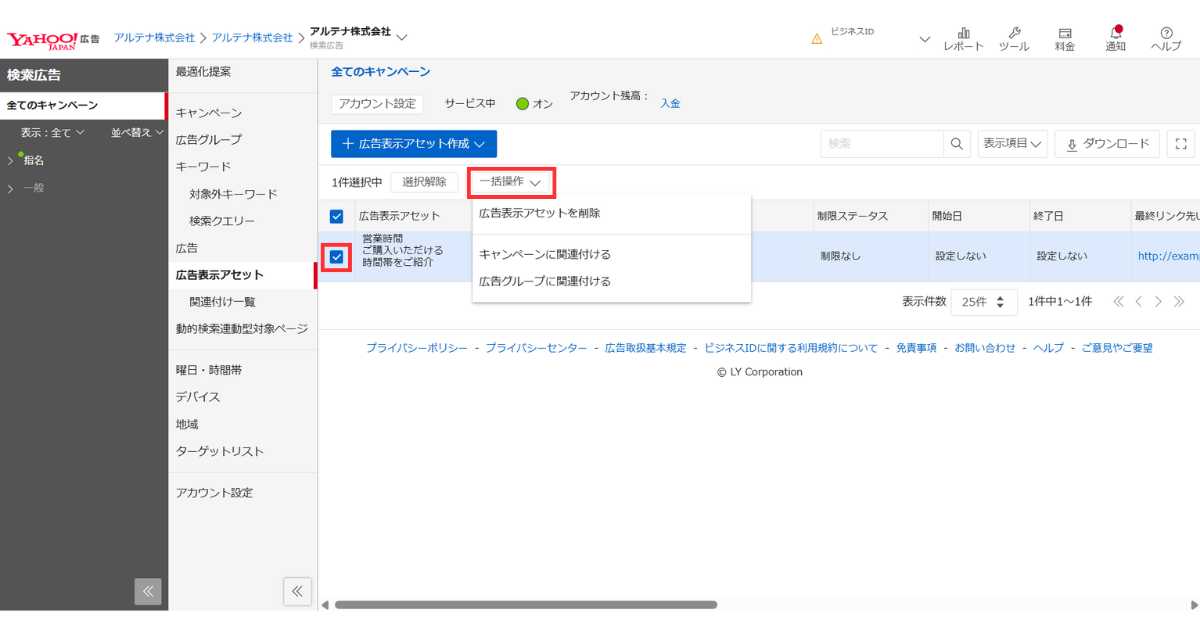
Task: Expand the 一般 campaign tree item
Action: coord(11,188)
